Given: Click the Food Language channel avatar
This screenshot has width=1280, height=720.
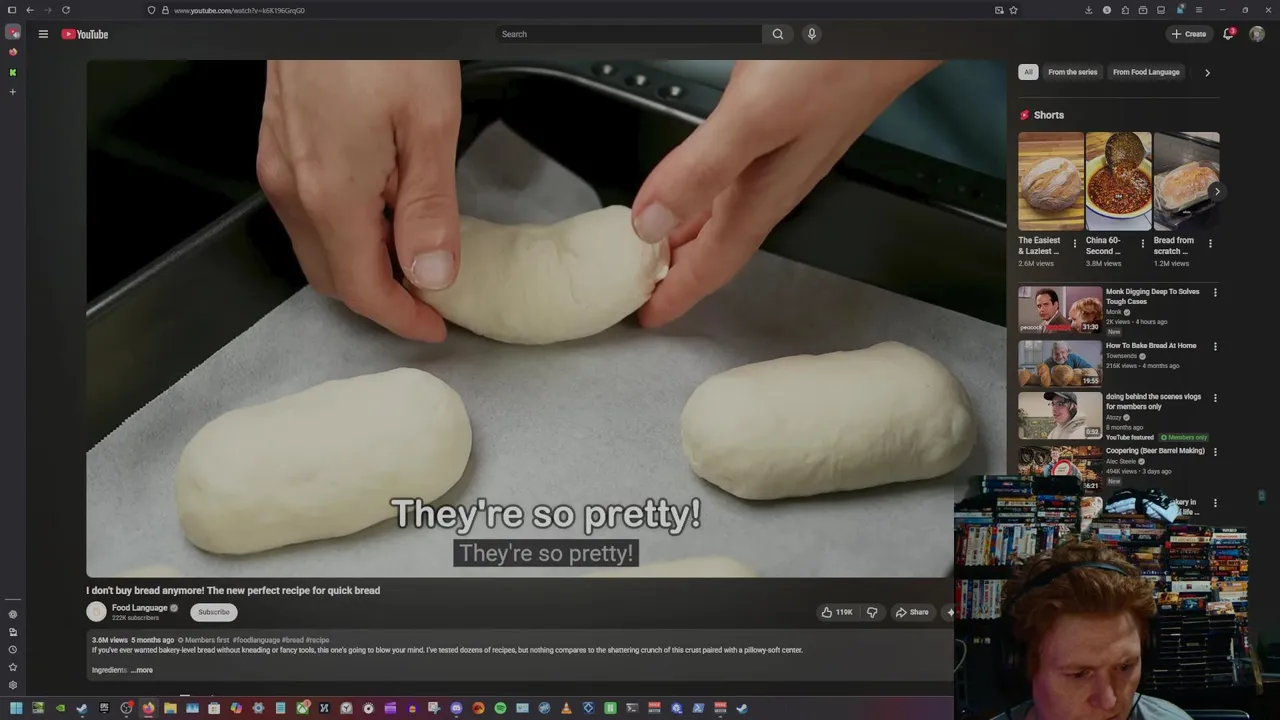Looking at the screenshot, I should pyautogui.click(x=96, y=612).
